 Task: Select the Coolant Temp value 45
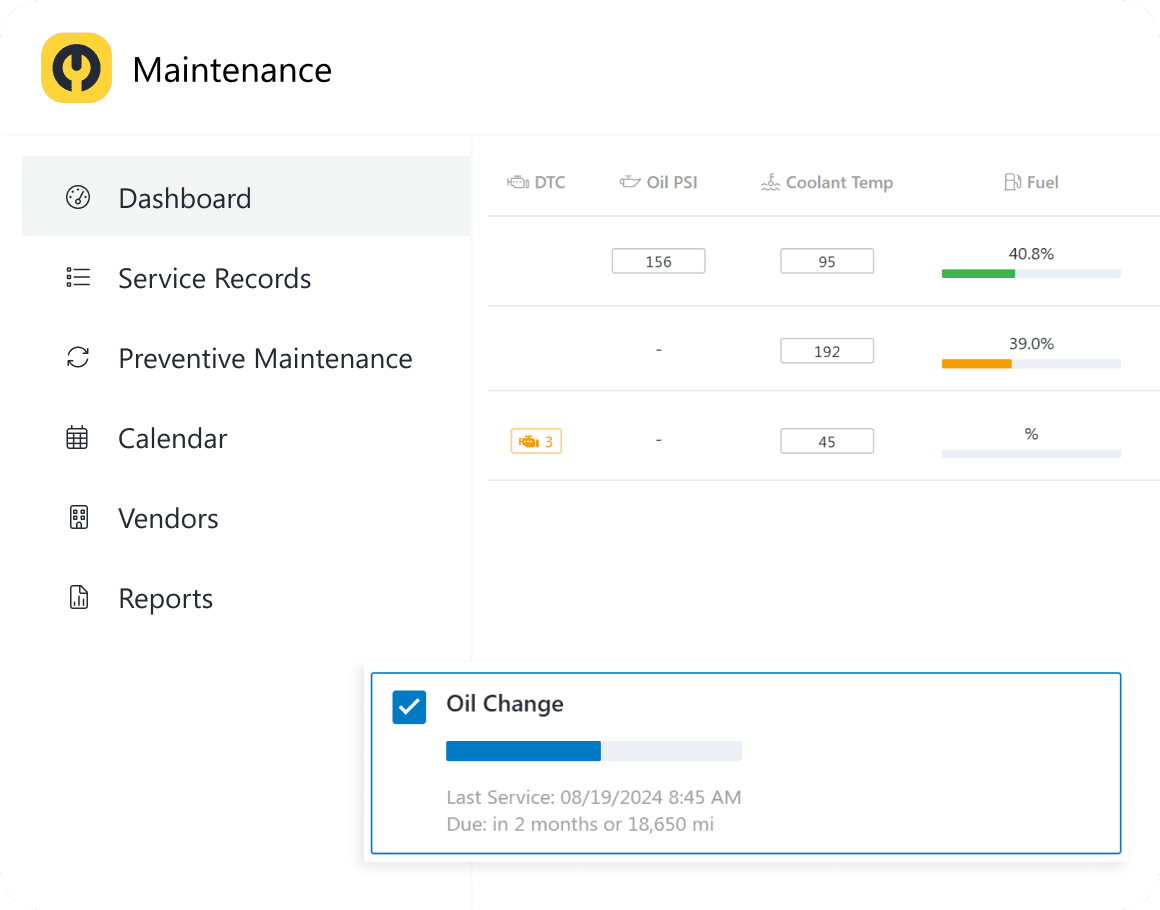[x=827, y=441]
